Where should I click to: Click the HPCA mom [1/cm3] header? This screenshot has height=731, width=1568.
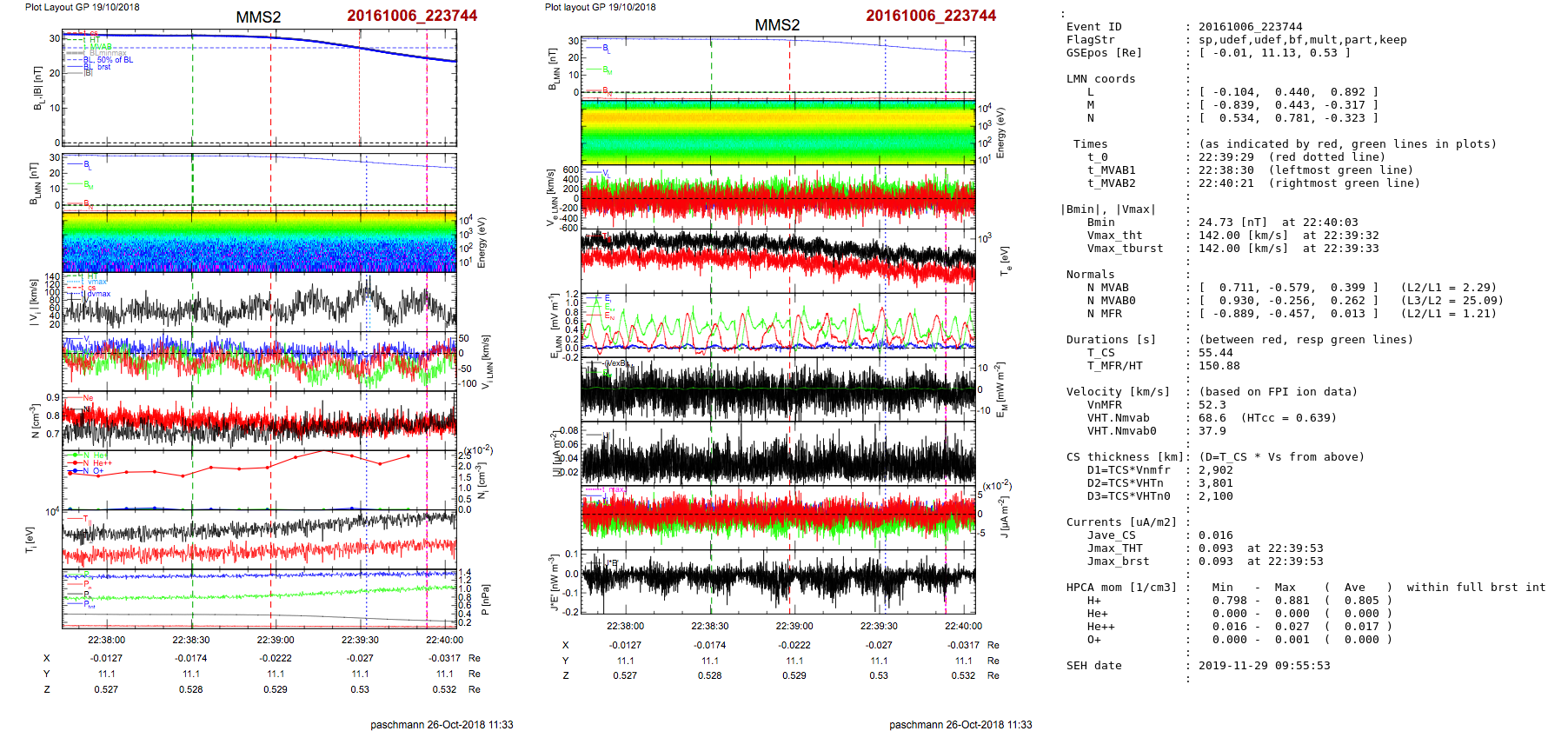pyautogui.click(x=1121, y=588)
